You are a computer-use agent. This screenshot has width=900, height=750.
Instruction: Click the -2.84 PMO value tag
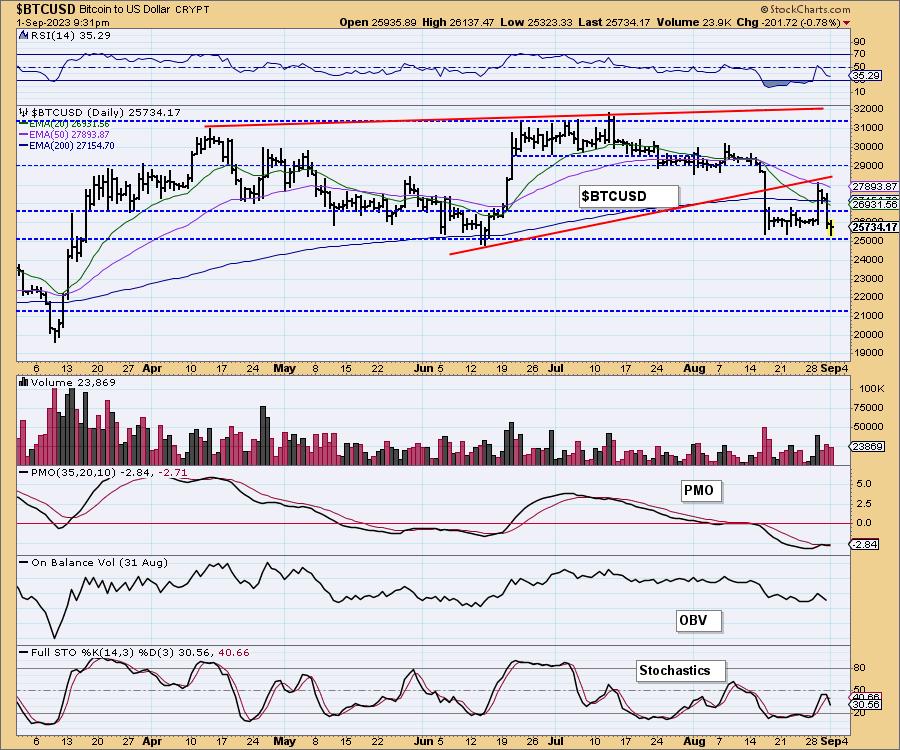[865, 544]
